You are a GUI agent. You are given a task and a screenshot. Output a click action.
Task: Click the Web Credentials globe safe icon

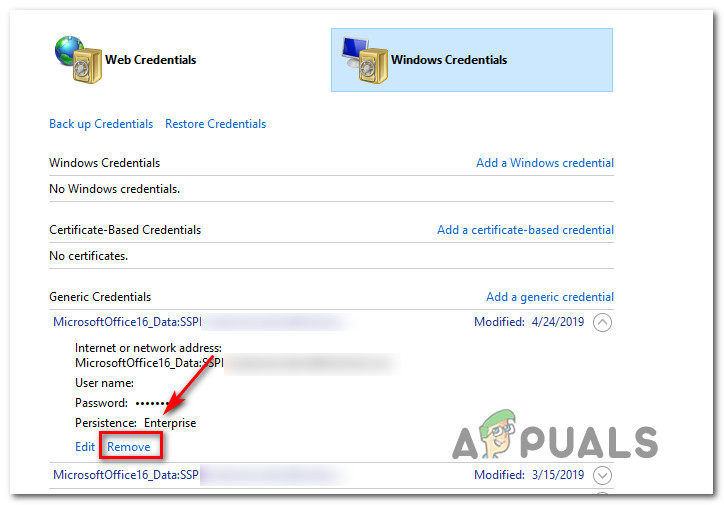pos(78,60)
